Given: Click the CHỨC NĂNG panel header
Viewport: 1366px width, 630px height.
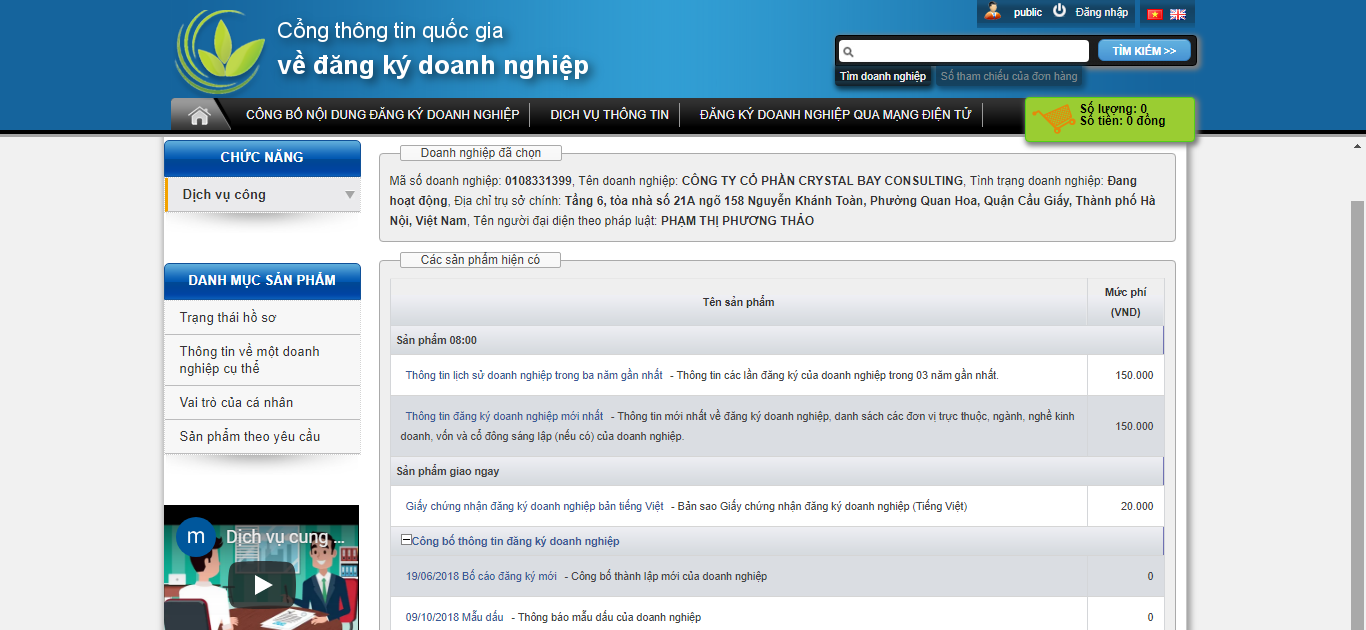Looking at the screenshot, I should [x=262, y=158].
